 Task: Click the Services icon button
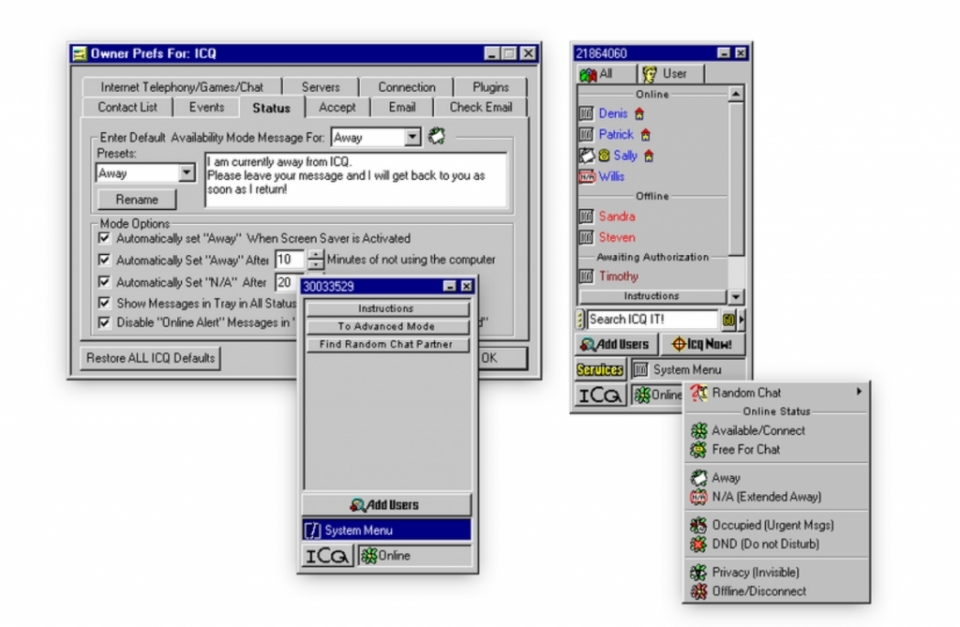click(598, 370)
